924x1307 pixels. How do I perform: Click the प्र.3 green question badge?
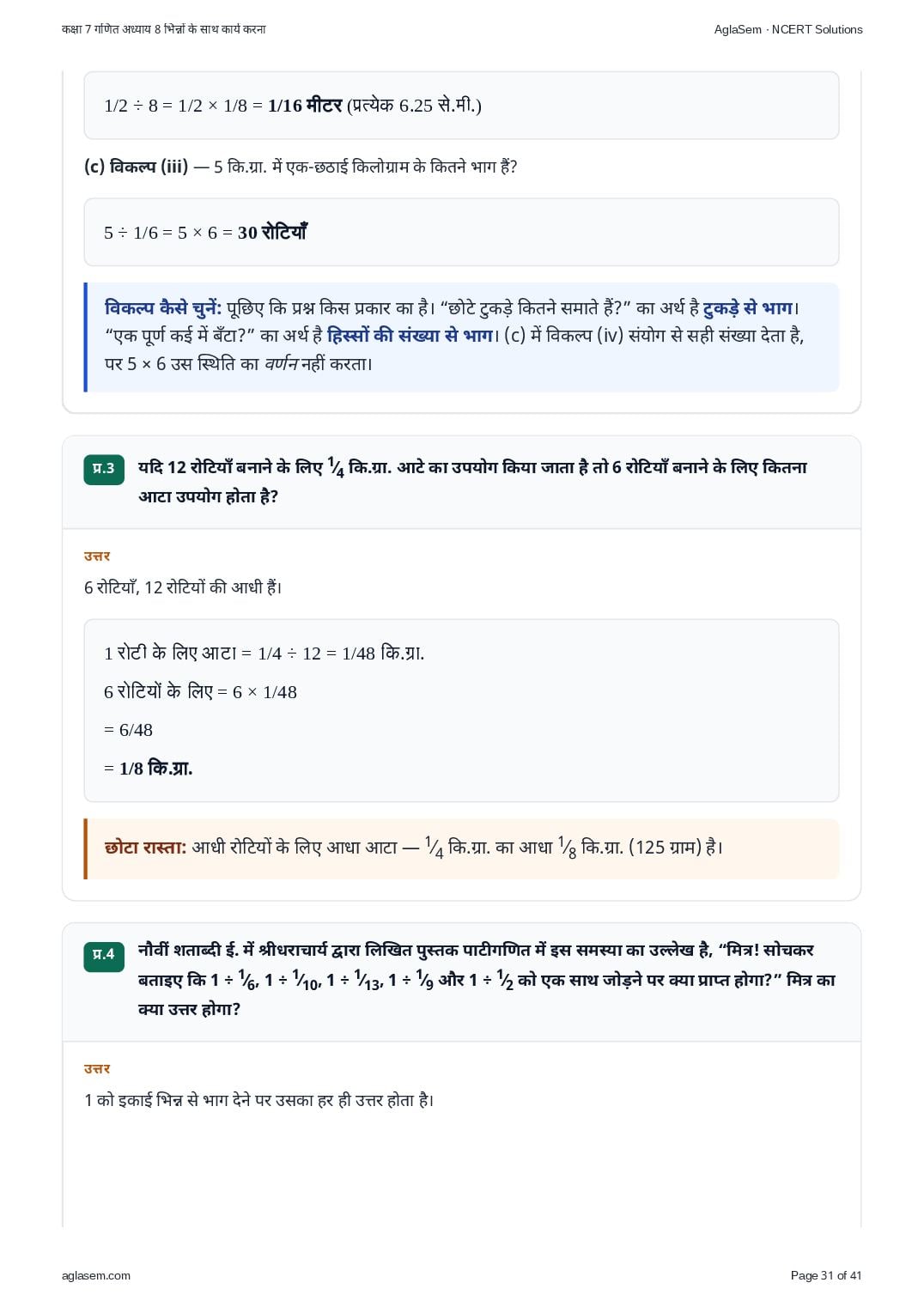pos(104,469)
